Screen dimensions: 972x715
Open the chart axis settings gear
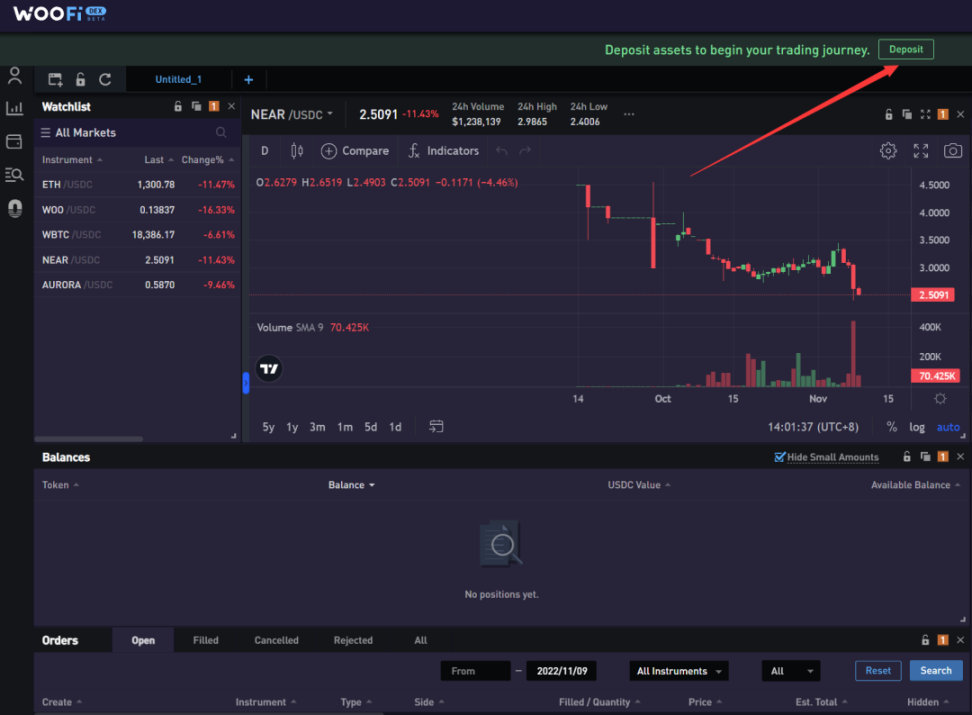point(940,399)
